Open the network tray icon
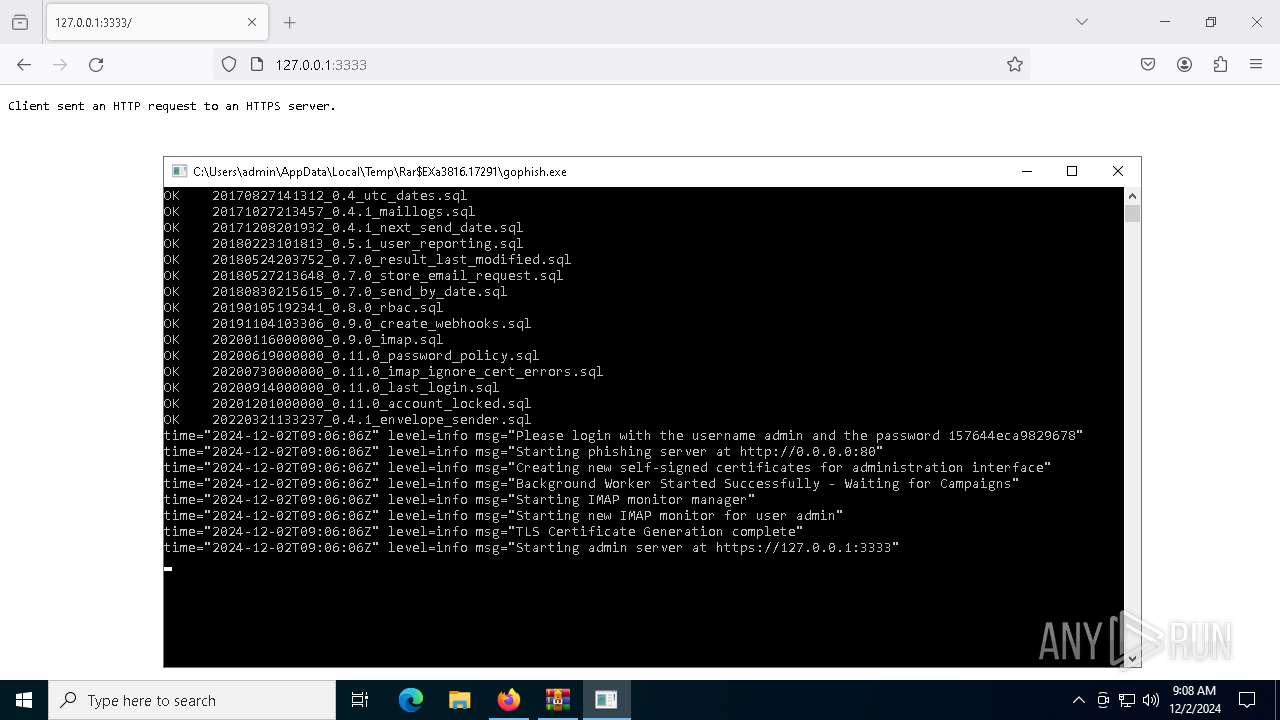 [x=1127, y=700]
